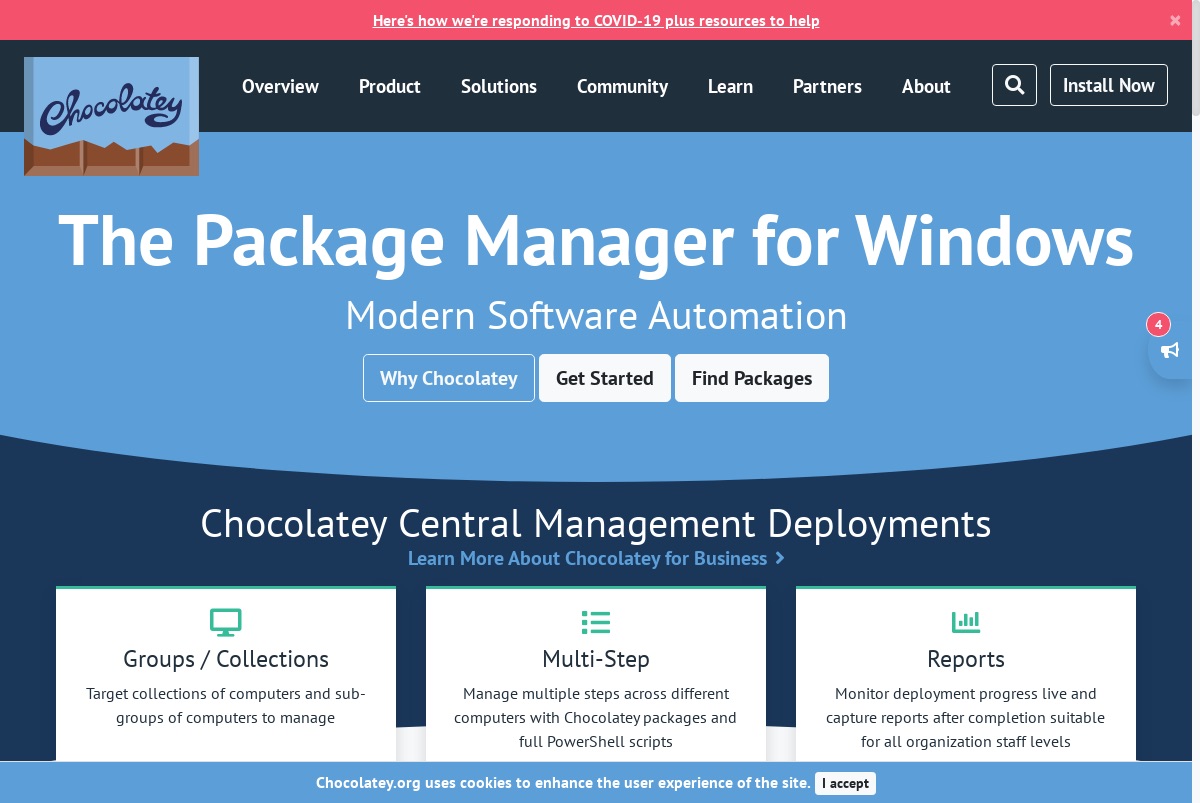Click the Multi-Step card heading
The height and width of the screenshot is (803, 1200).
coord(596,659)
